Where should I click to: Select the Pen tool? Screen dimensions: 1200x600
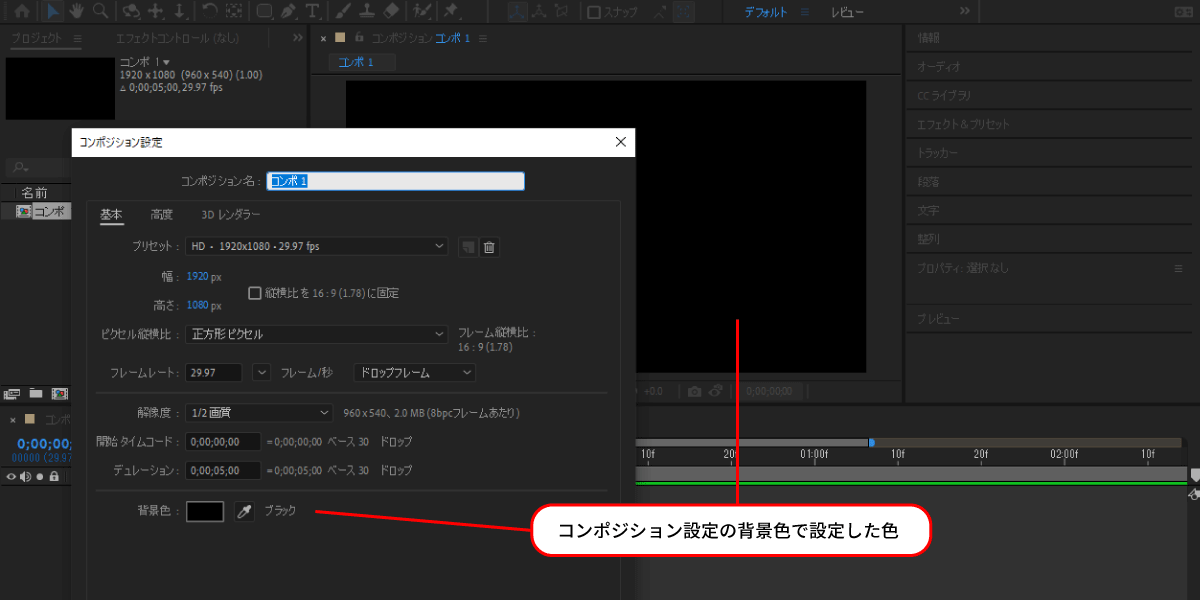[288, 12]
